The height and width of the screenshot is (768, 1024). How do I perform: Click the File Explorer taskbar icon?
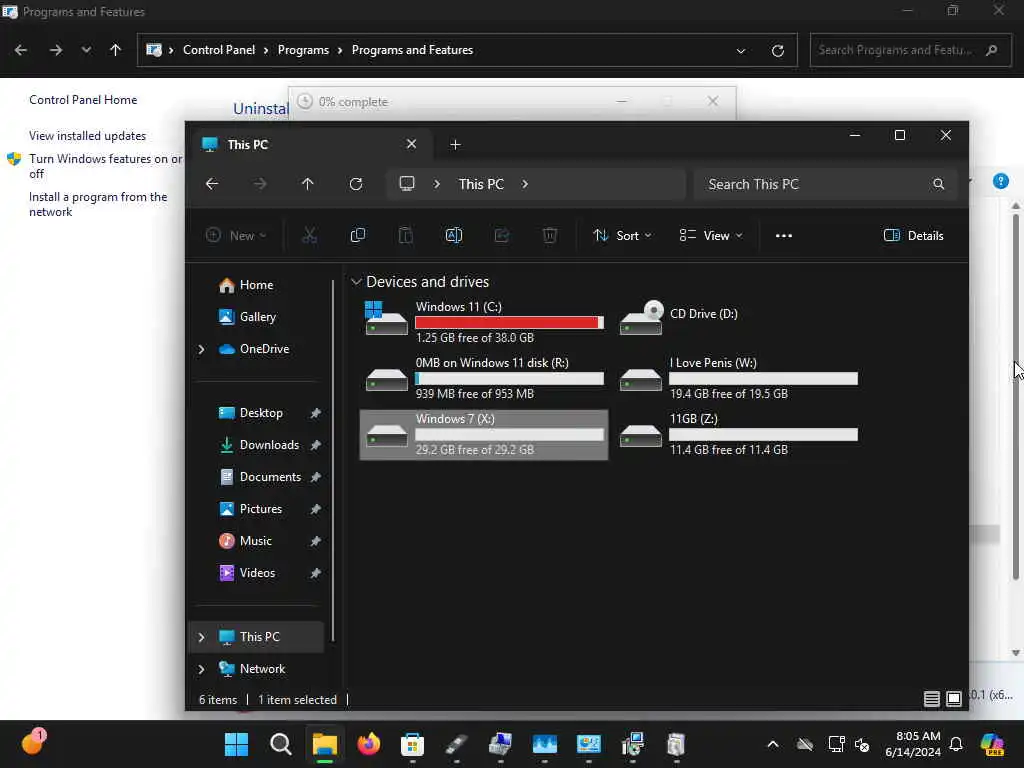(325, 744)
